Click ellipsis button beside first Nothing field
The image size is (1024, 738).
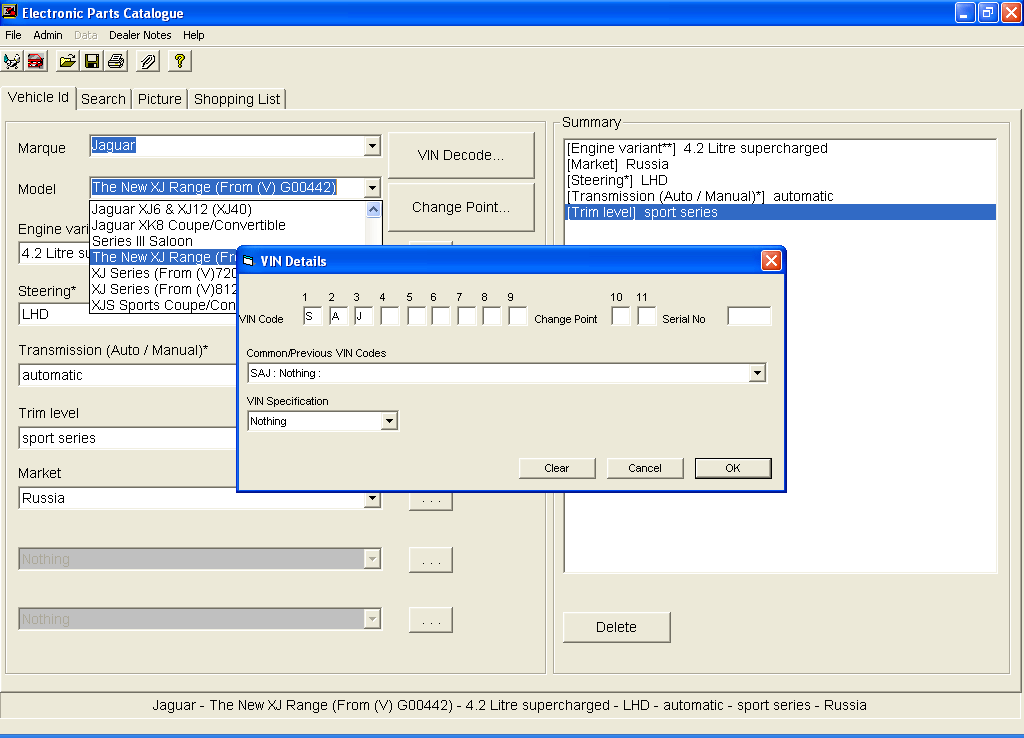click(x=431, y=560)
